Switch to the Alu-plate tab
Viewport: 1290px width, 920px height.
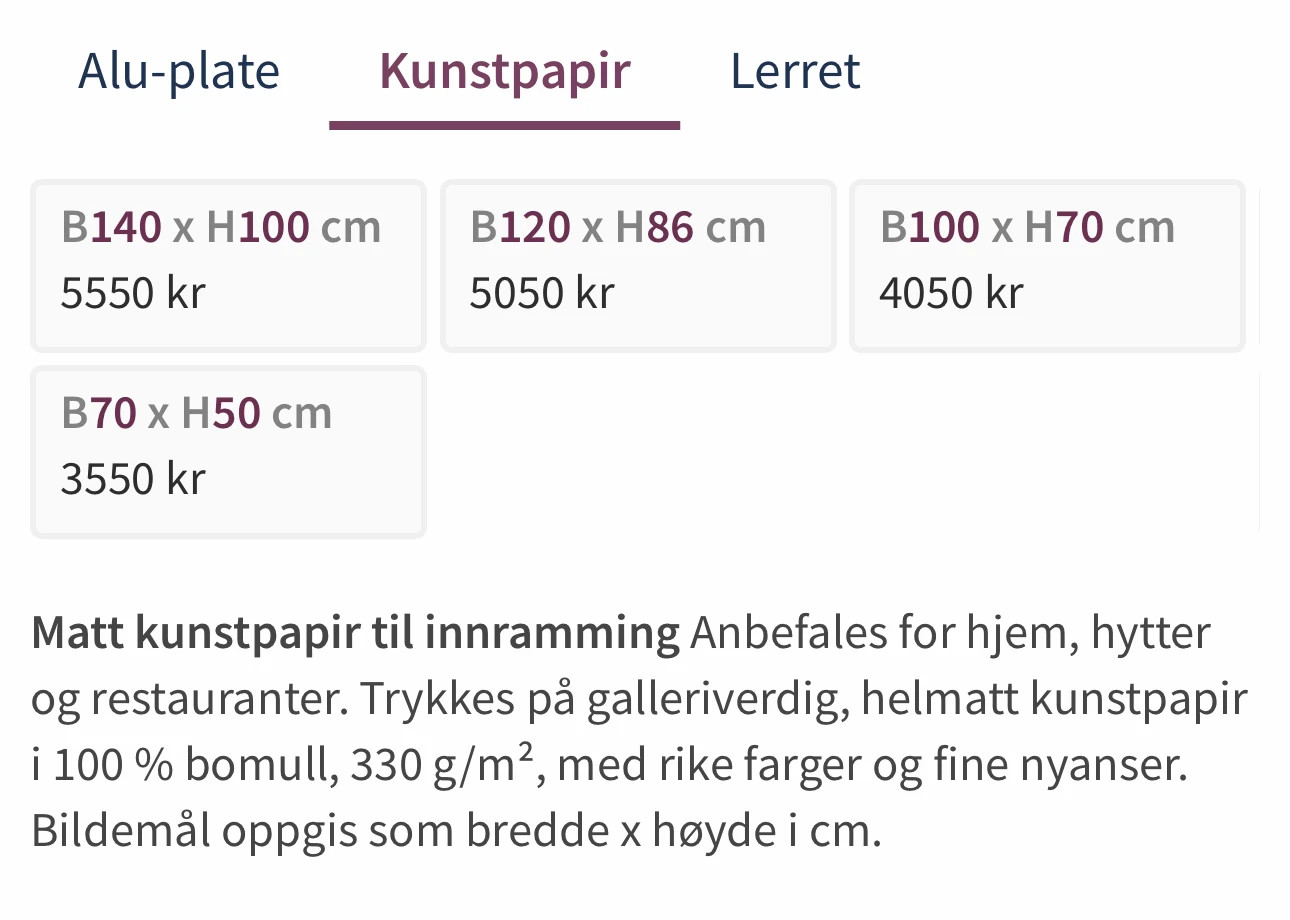(179, 71)
